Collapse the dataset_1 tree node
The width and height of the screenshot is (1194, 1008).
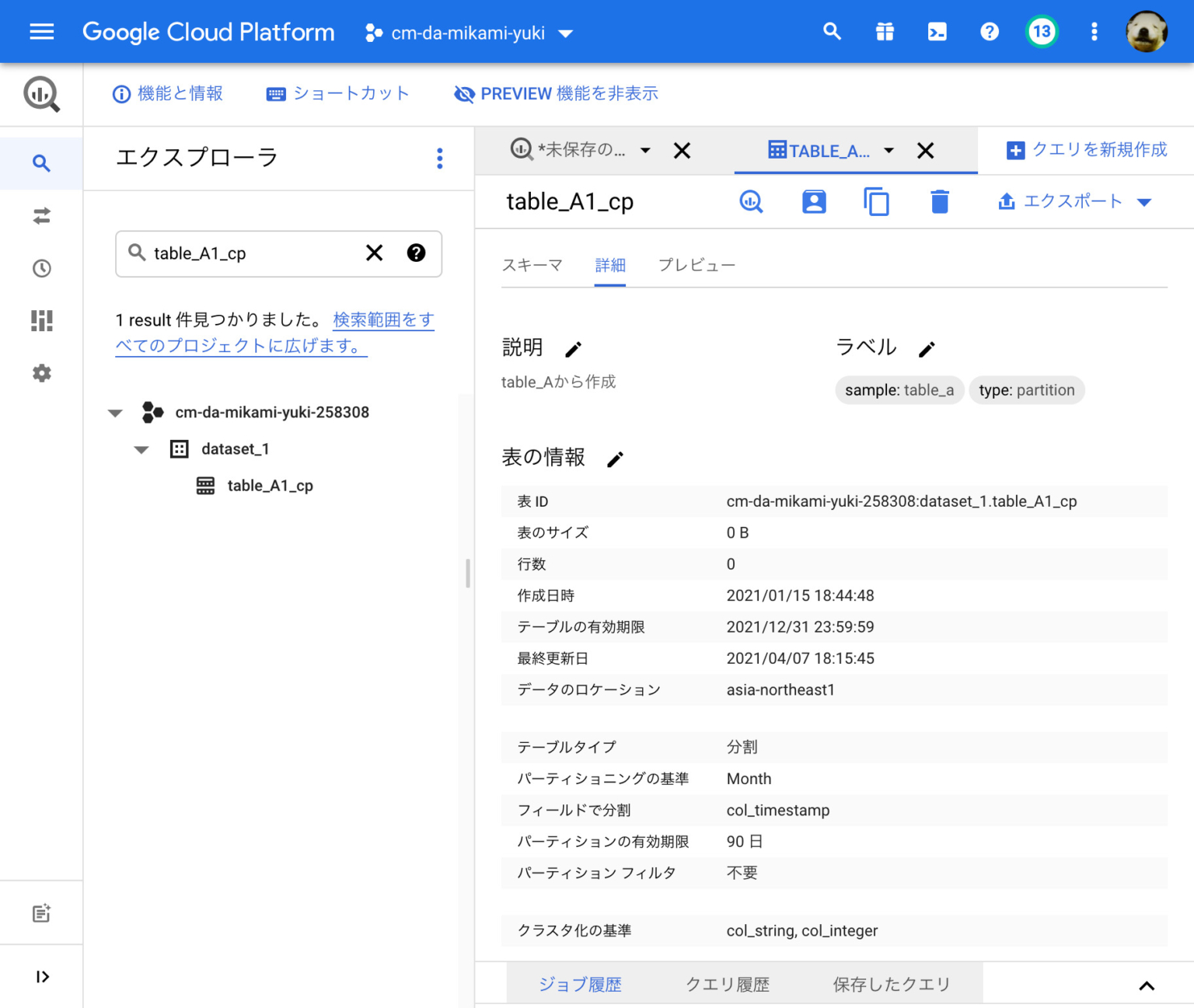141,449
